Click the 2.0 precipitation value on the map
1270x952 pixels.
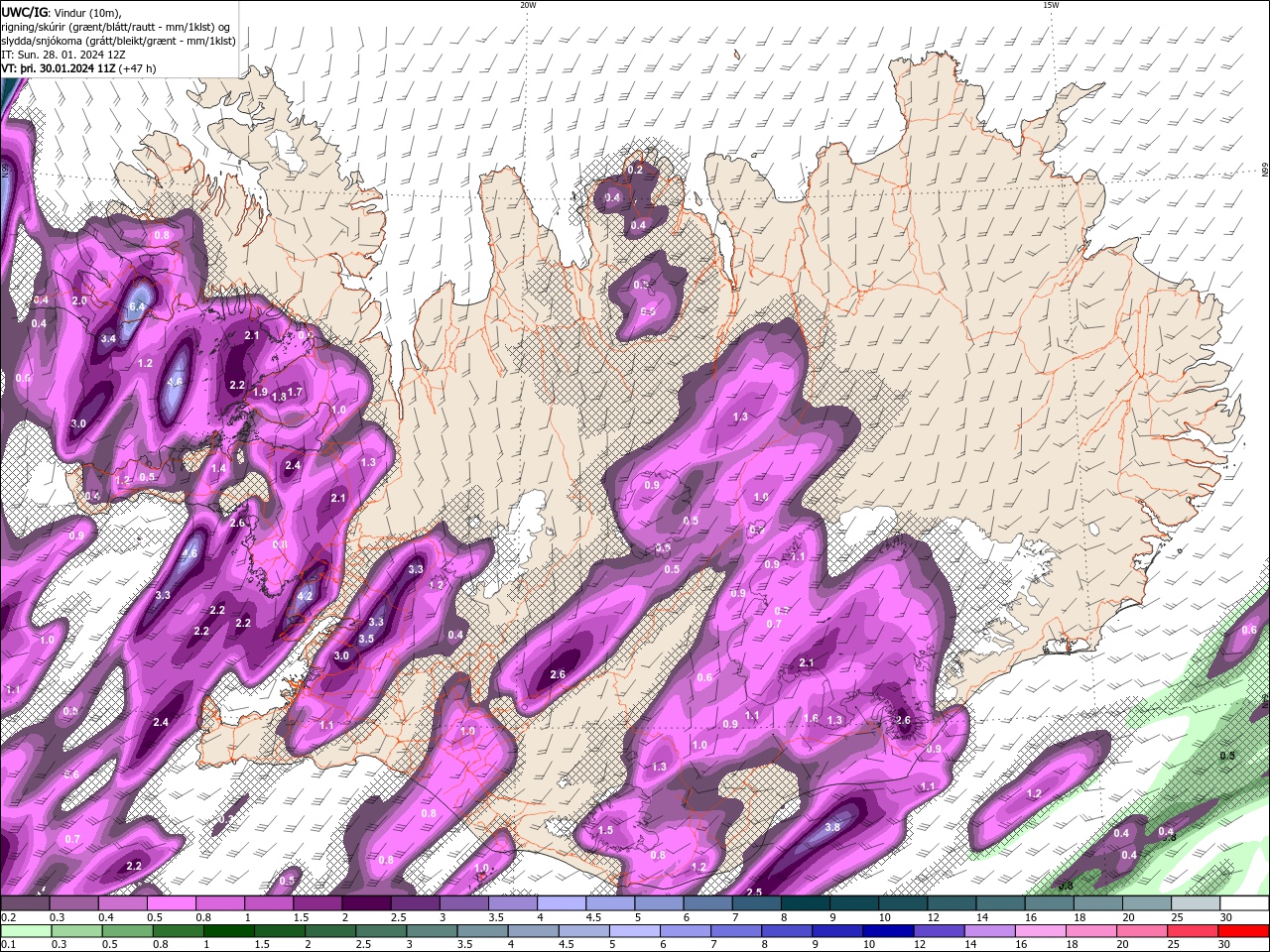coord(79,300)
